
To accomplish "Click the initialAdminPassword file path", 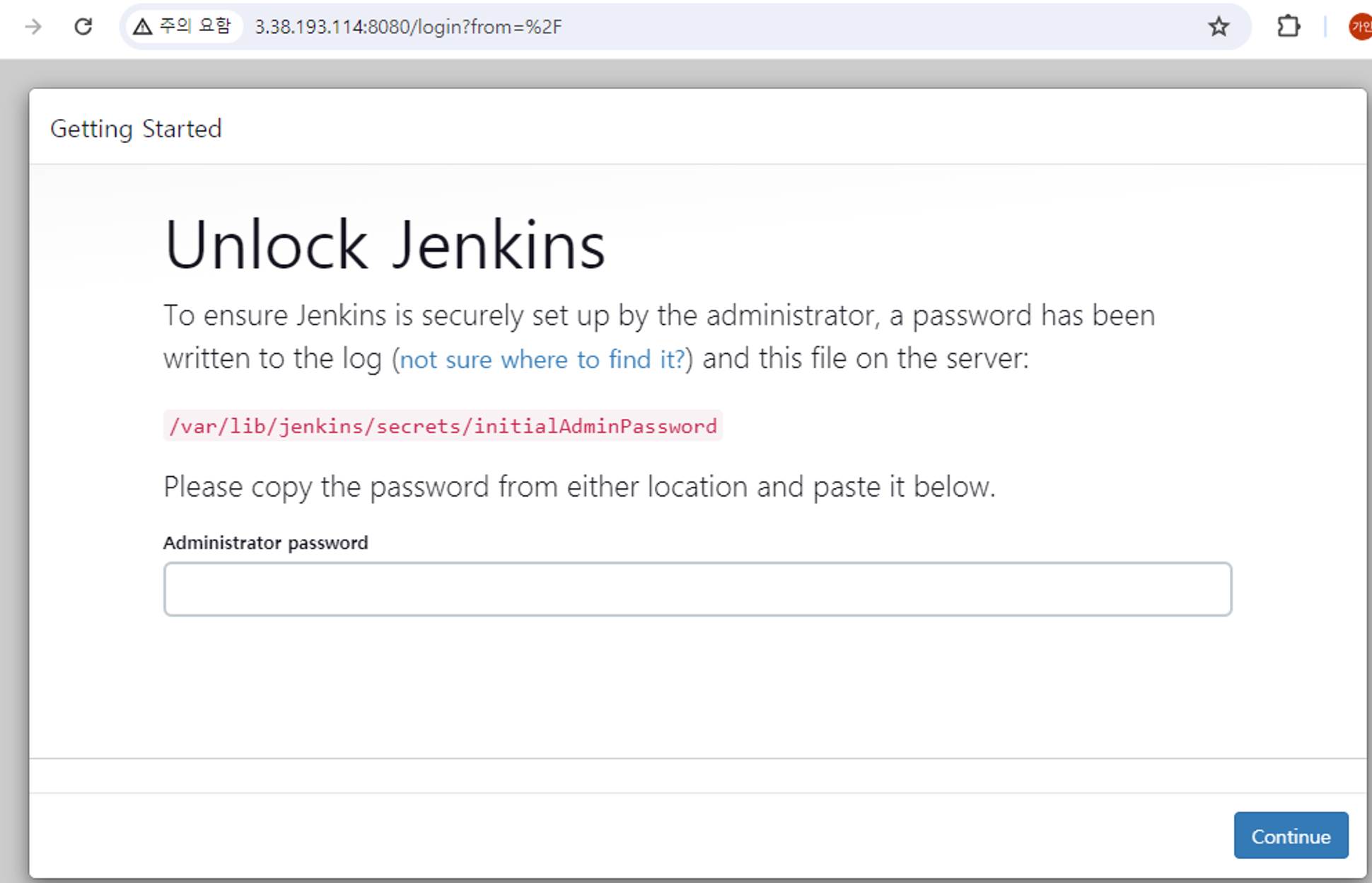I will tap(443, 426).
